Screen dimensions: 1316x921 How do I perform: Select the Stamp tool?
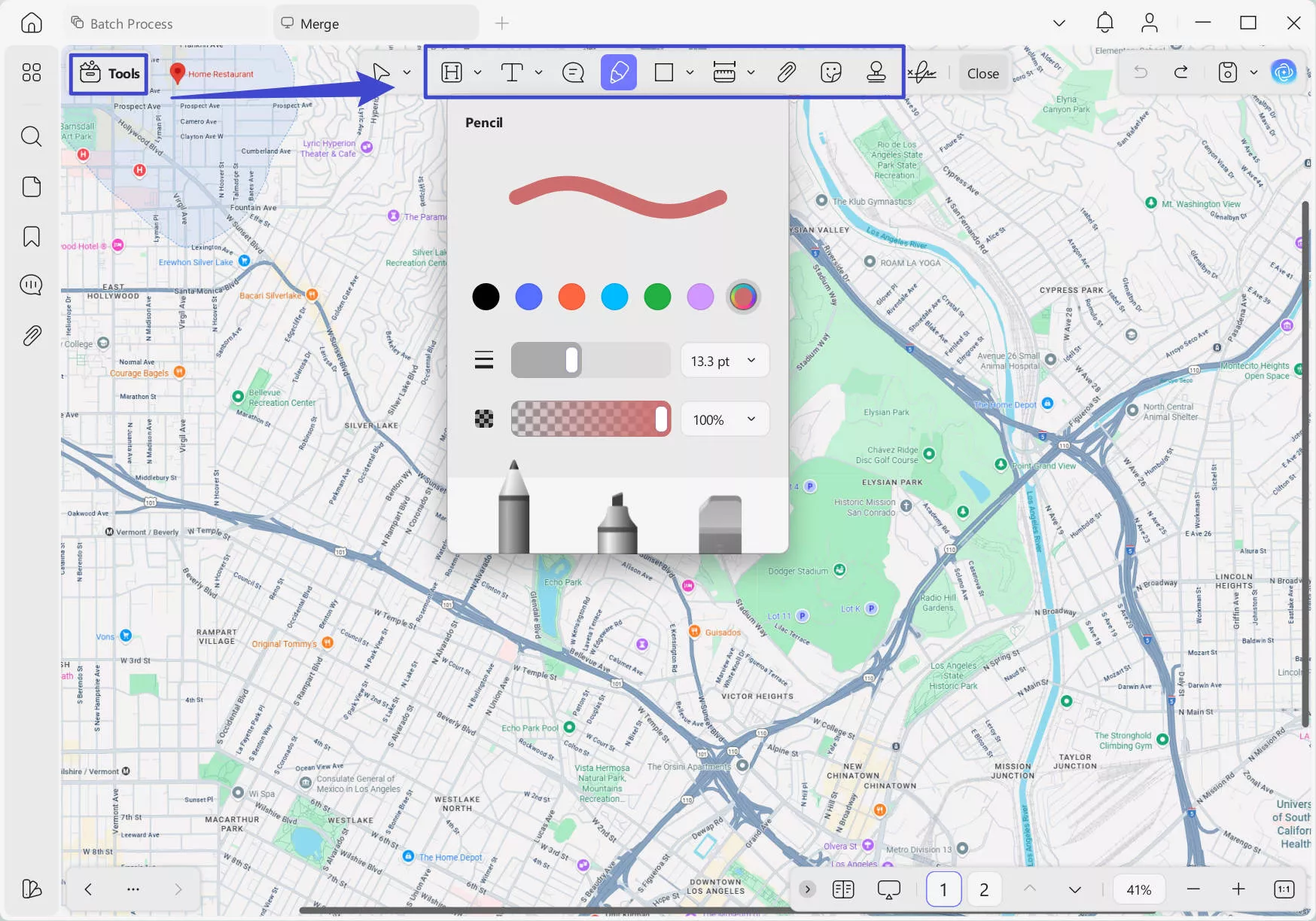point(876,72)
